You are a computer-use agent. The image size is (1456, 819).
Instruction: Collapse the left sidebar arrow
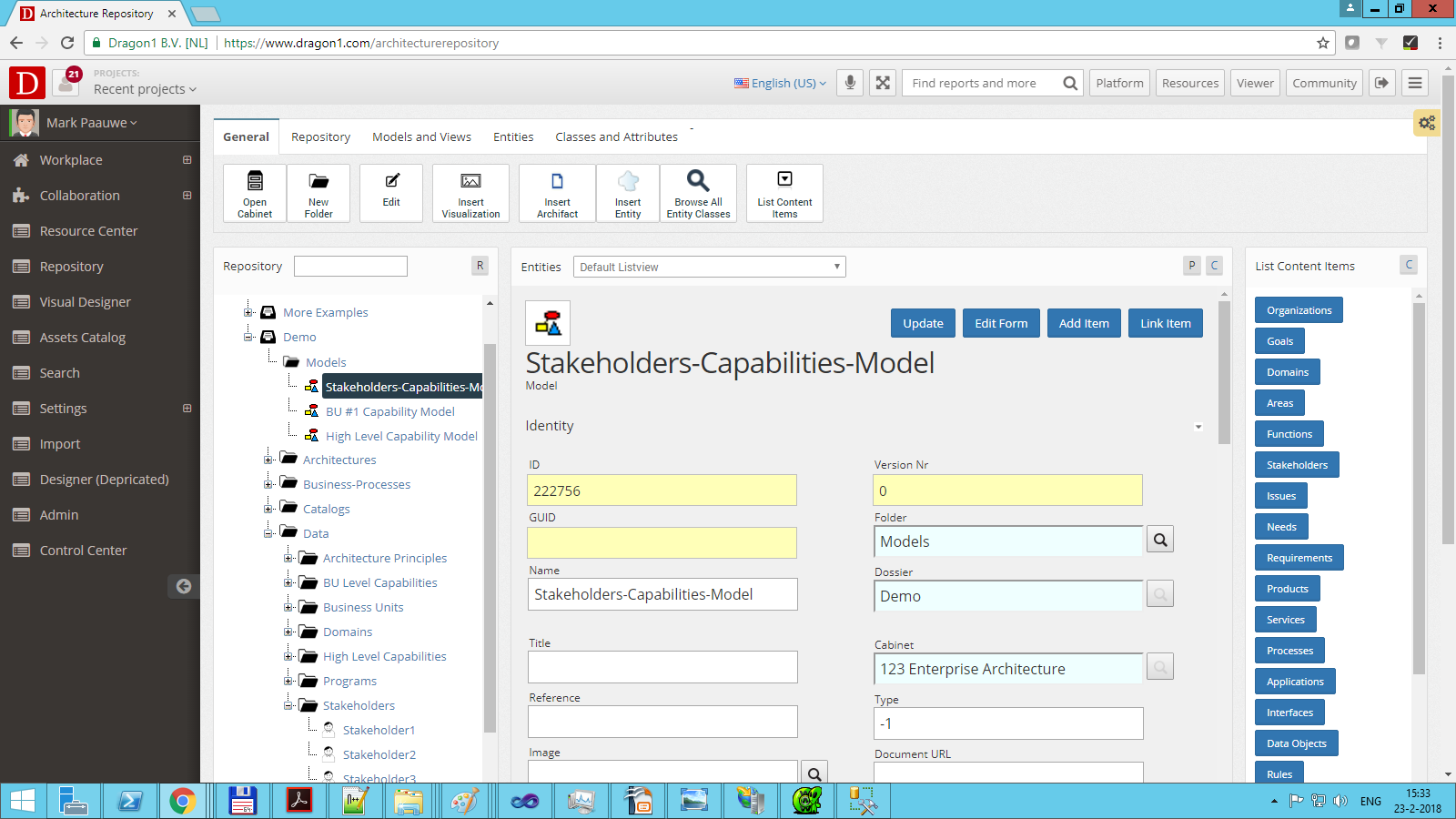(184, 586)
